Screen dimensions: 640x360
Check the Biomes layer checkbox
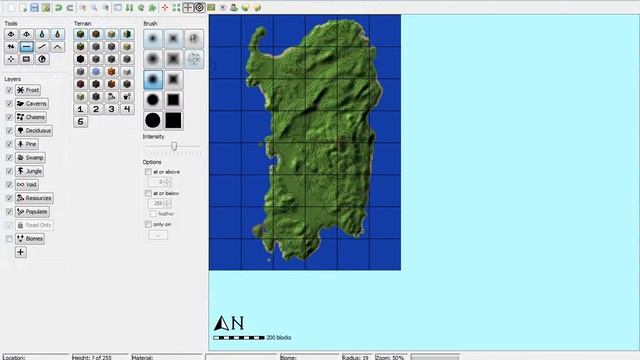9,239
